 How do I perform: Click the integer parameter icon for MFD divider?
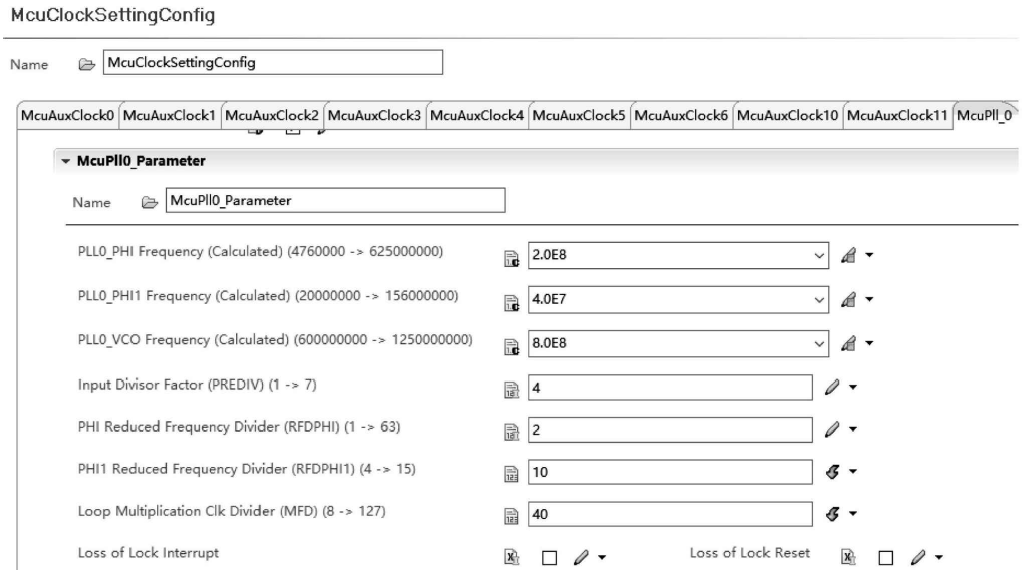tap(511, 516)
